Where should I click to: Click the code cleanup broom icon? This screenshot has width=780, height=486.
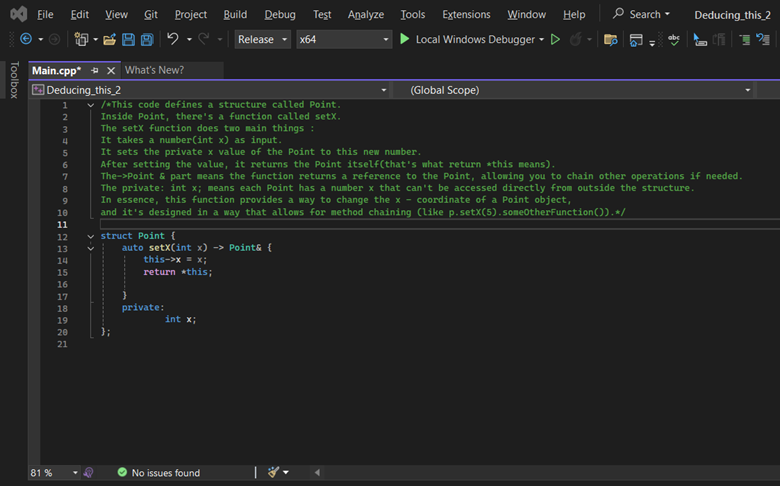point(273,472)
